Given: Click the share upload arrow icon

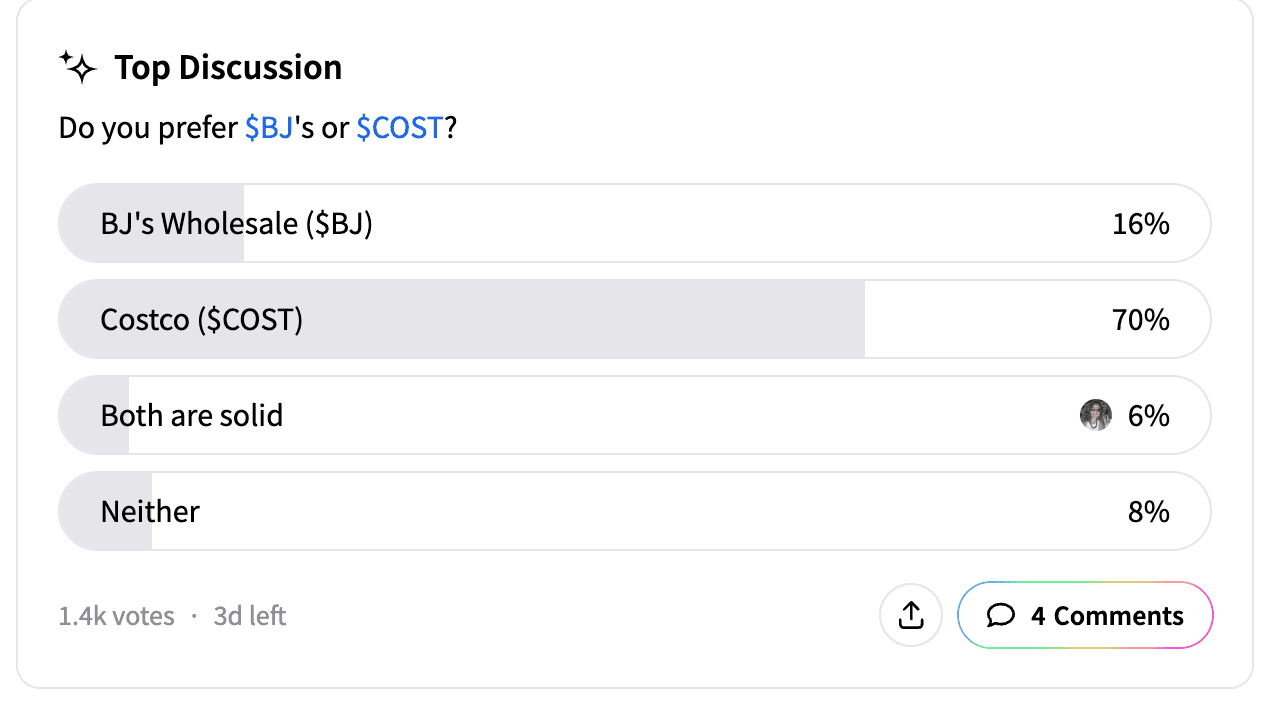Looking at the screenshot, I should click(x=911, y=616).
